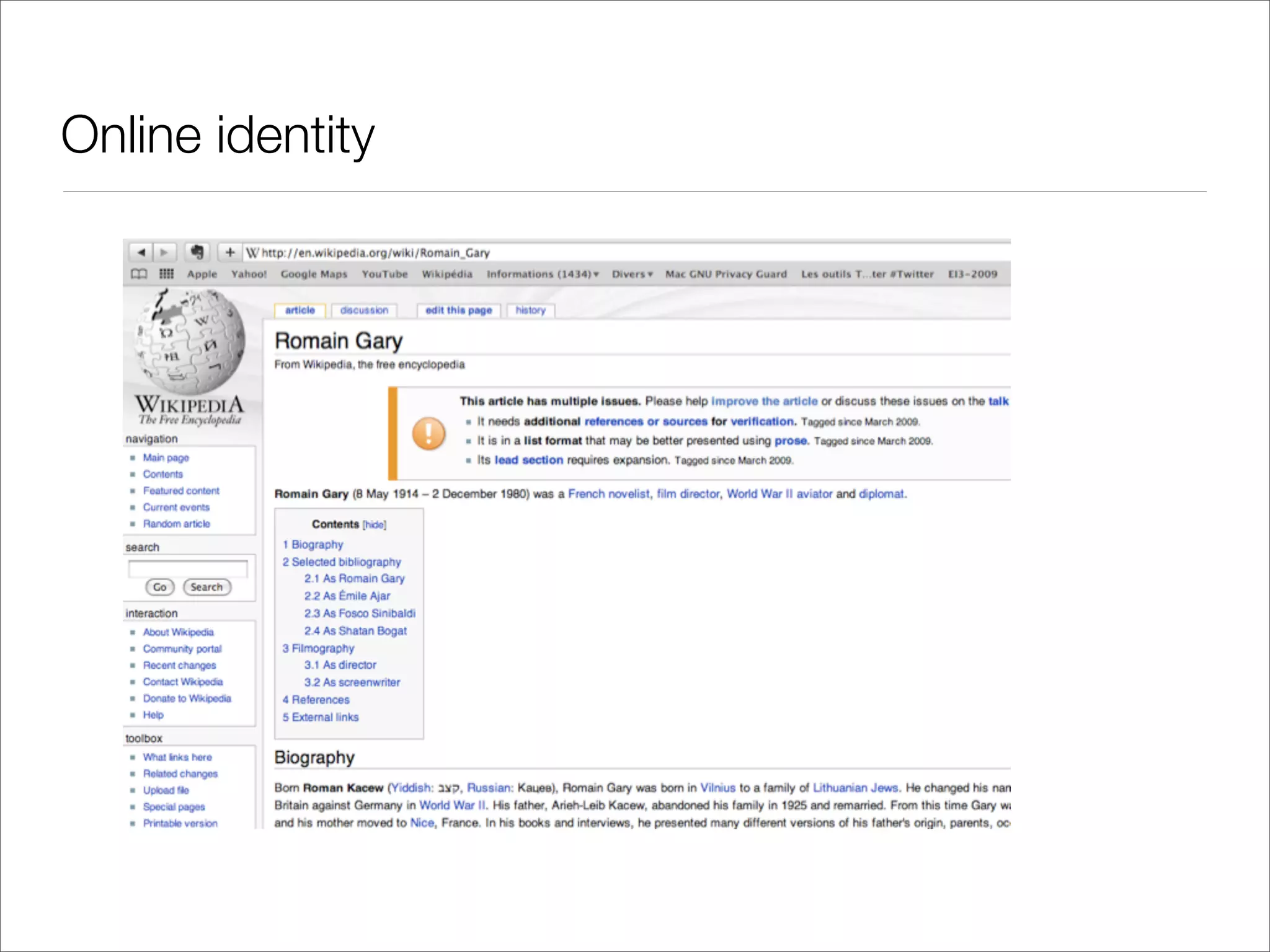The width and height of the screenshot is (1270, 952).
Task: Select the edit this page tab
Action: pos(458,310)
